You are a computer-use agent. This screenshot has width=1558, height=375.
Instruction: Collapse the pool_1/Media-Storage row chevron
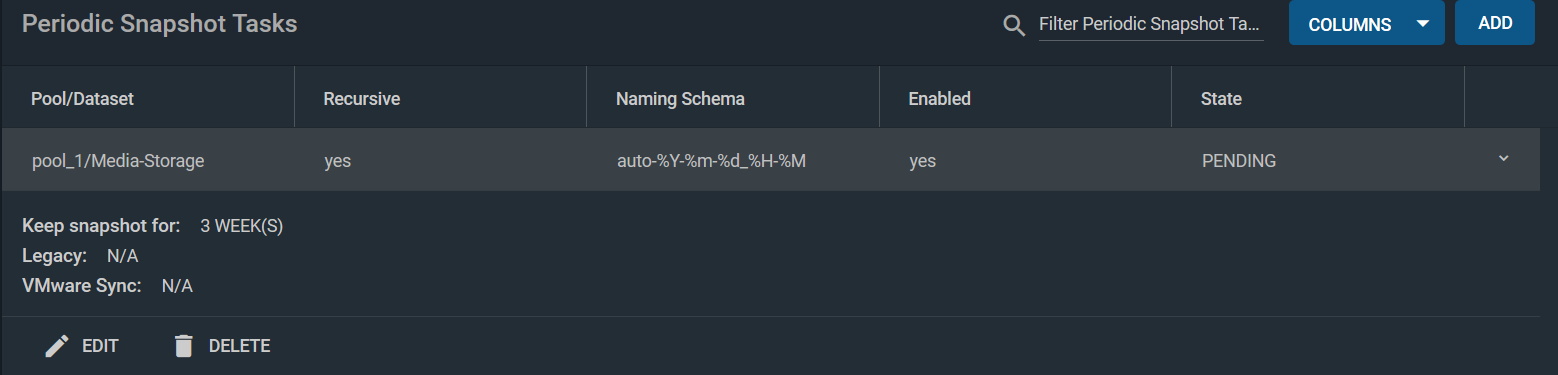pos(1503,159)
